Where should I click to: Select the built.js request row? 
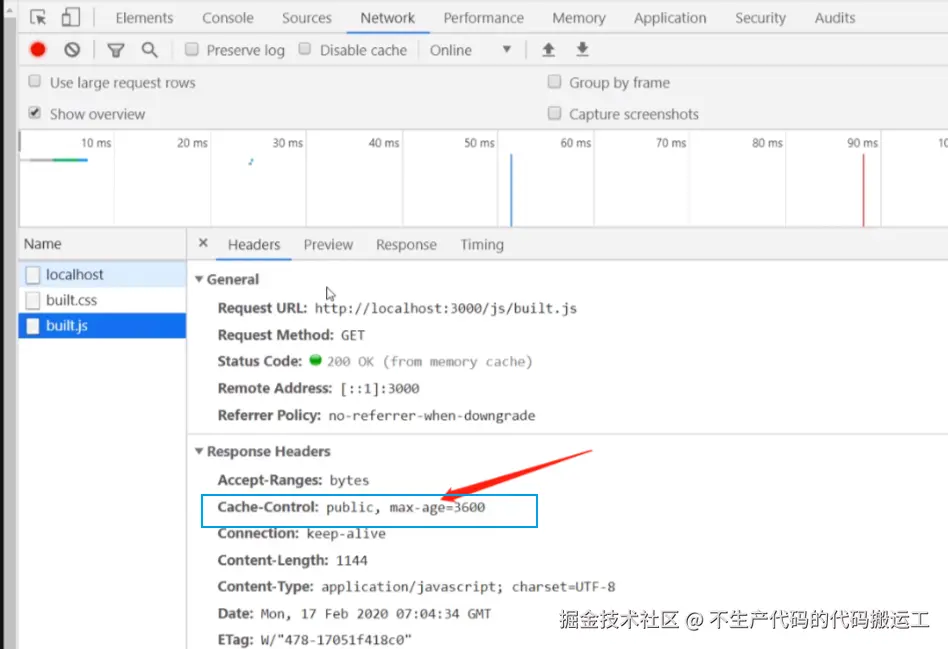click(102, 325)
